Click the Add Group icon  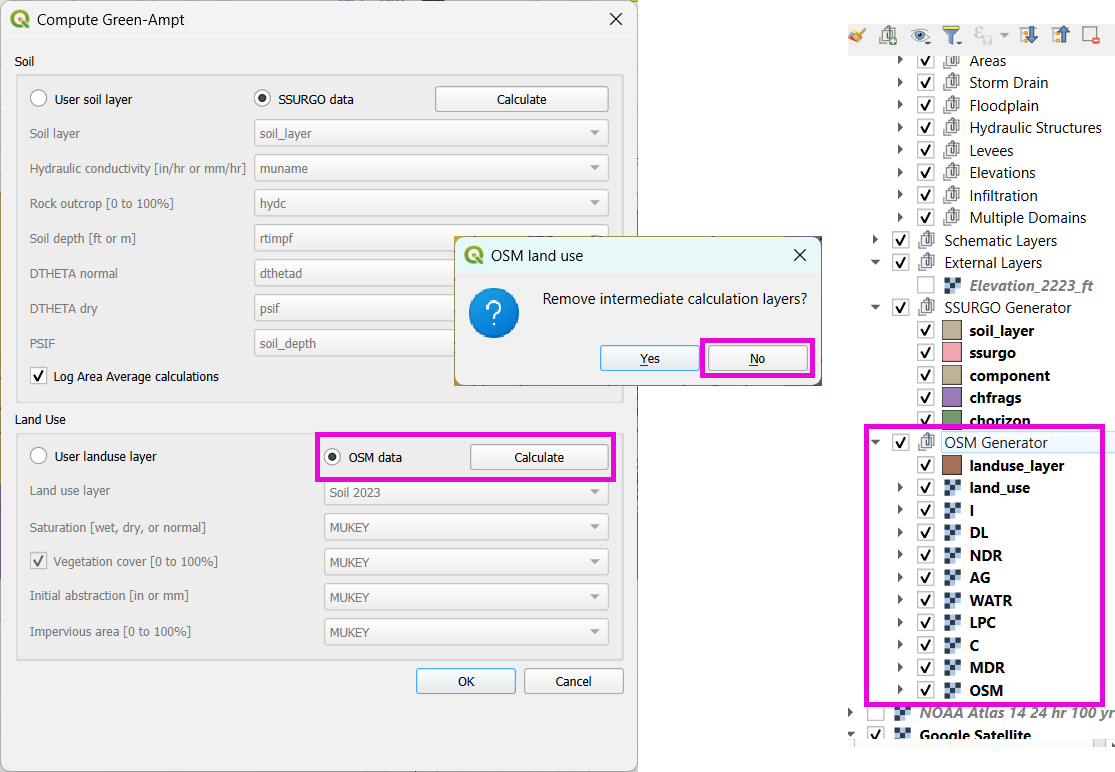click(x=888, y=35)
